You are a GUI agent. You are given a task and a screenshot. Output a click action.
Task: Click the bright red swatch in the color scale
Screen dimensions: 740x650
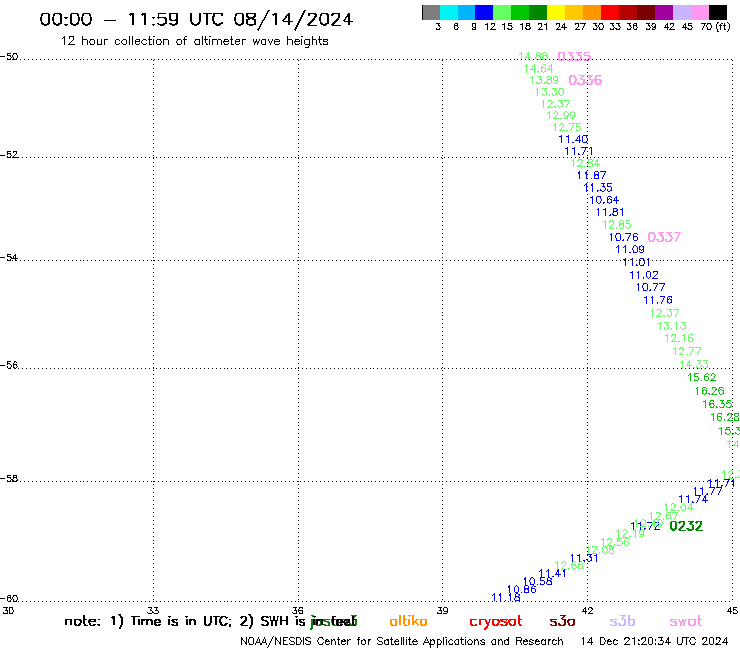(x=609, y=12)
